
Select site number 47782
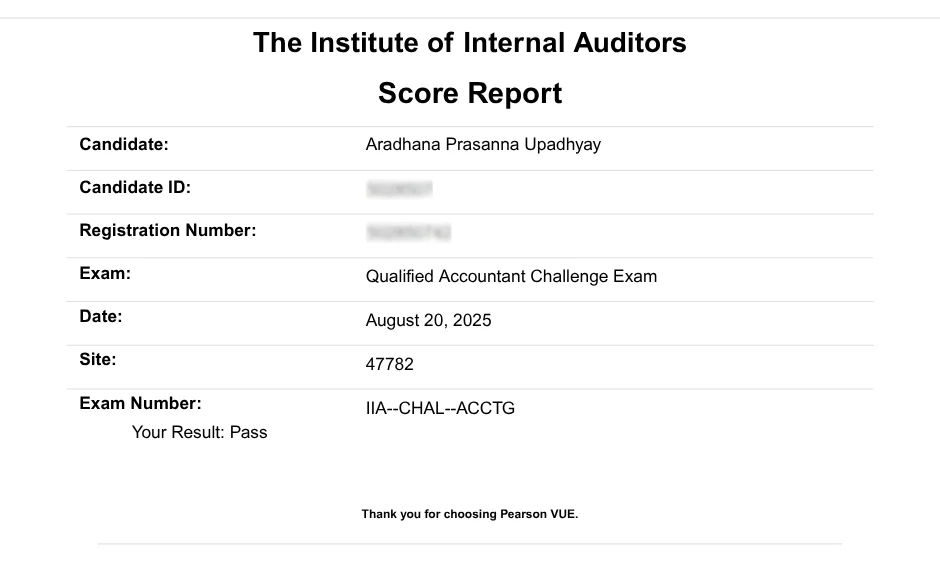click(390, 365)
